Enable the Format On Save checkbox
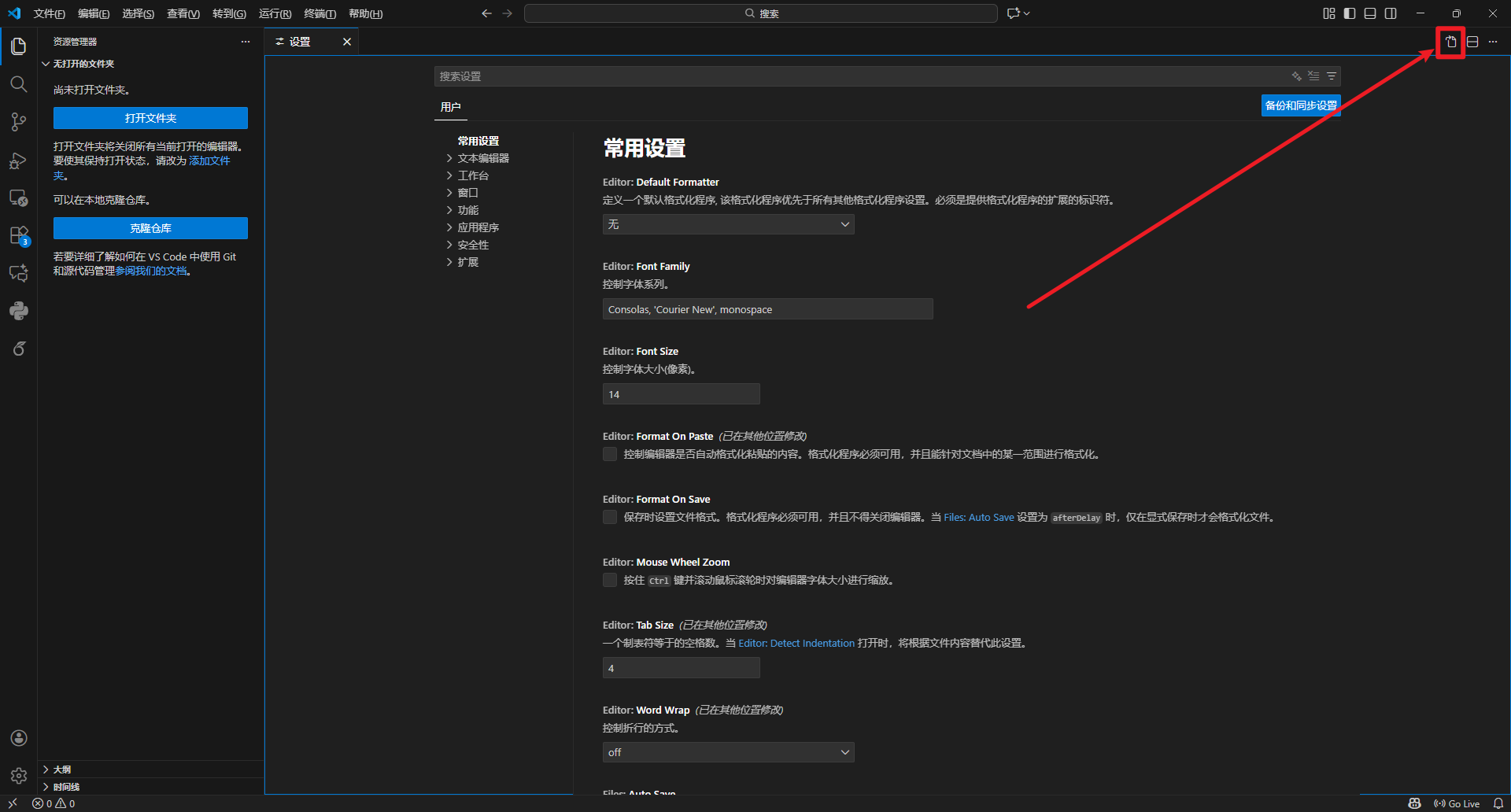Screen dimensions: 1511x812 point(610,517)
